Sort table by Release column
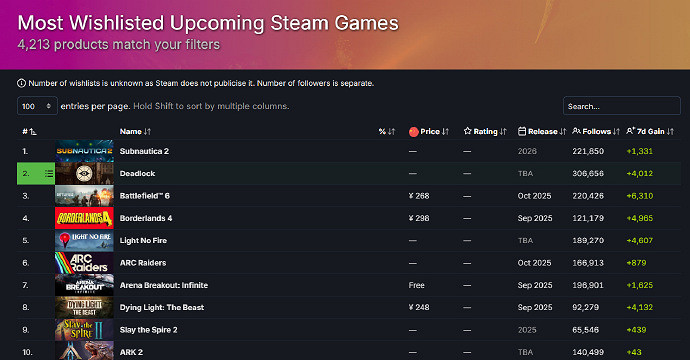 point(542,132)
